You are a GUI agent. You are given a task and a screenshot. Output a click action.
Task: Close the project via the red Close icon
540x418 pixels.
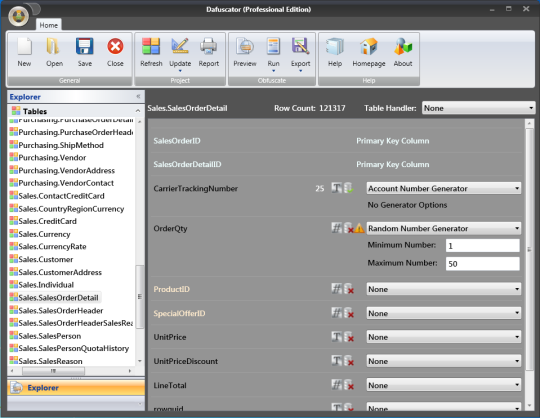pyautogui.click(x=115, y=47)
